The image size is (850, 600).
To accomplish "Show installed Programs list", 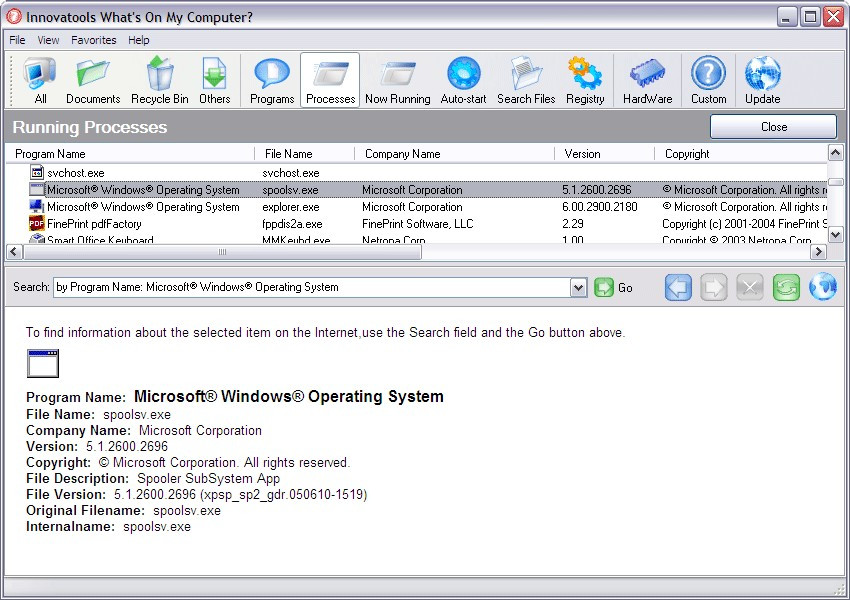I will tap(272, 80).
